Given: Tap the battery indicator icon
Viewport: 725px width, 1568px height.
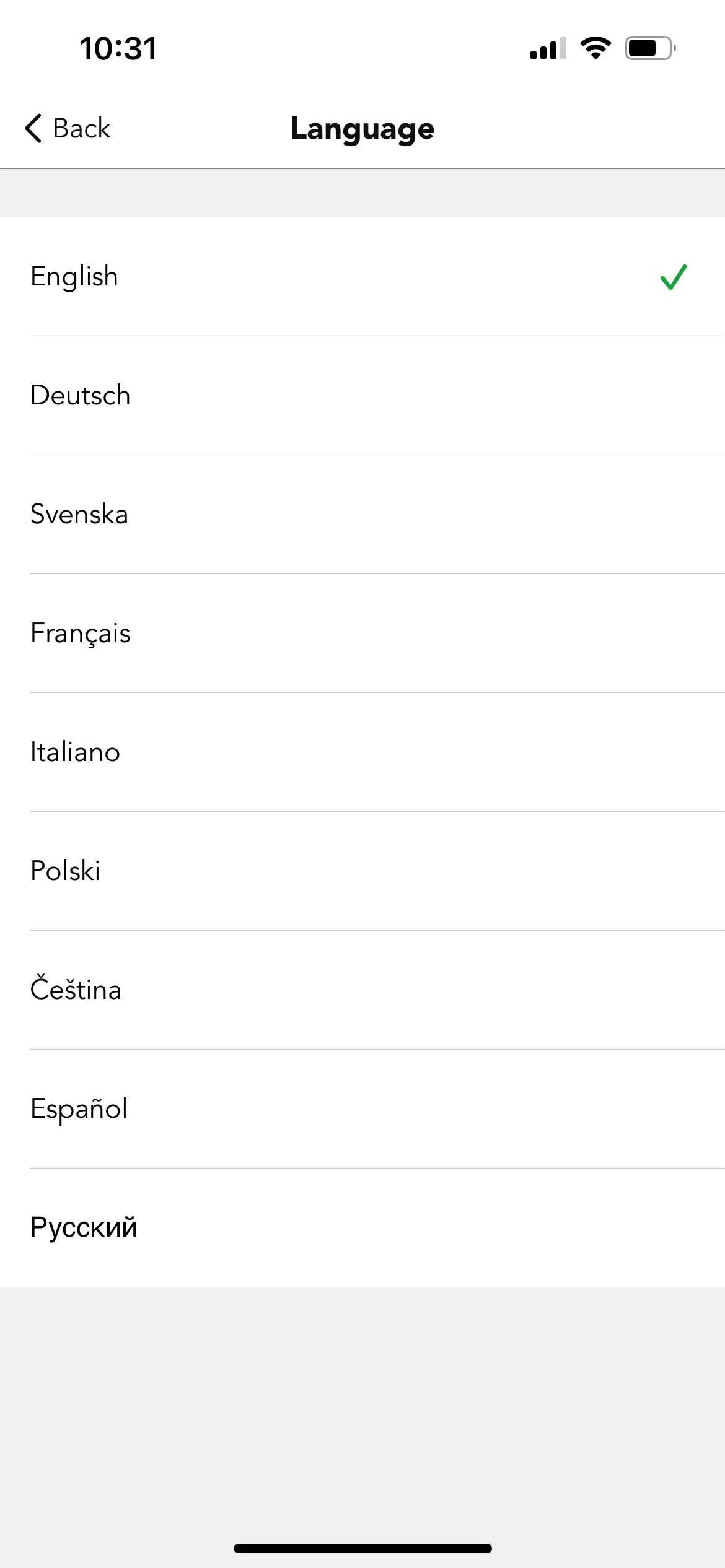Looking at the screenshot, I should [651, 48].
